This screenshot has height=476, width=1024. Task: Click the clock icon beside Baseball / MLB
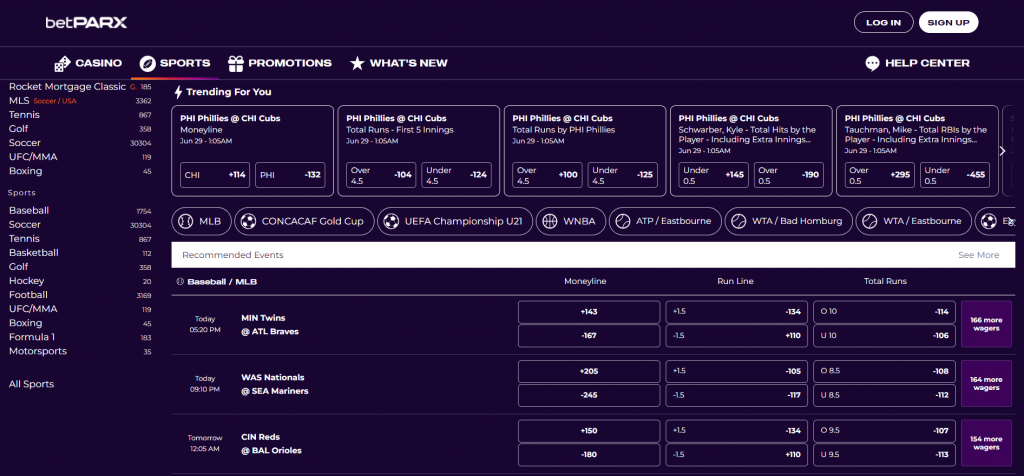coord(180,281)
